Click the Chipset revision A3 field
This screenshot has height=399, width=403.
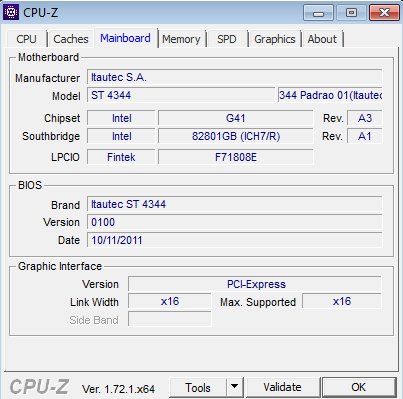pyautogui.click(x=365, y=118)
